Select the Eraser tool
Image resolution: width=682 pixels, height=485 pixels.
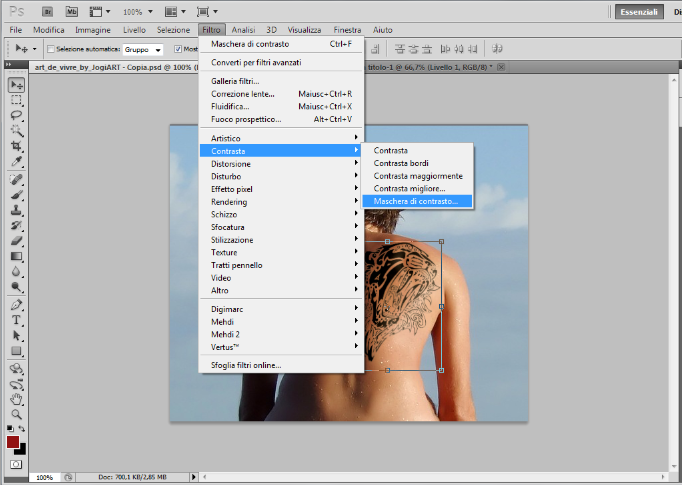pyautogui.click(x=16, y=241)
